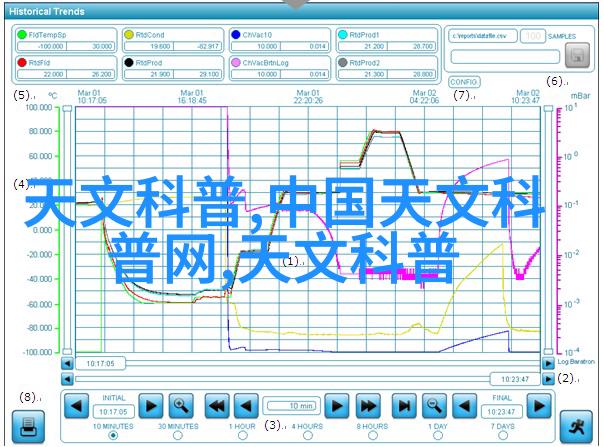Toggle the cyan RtdProd1 pen indicator

[342, 35]
